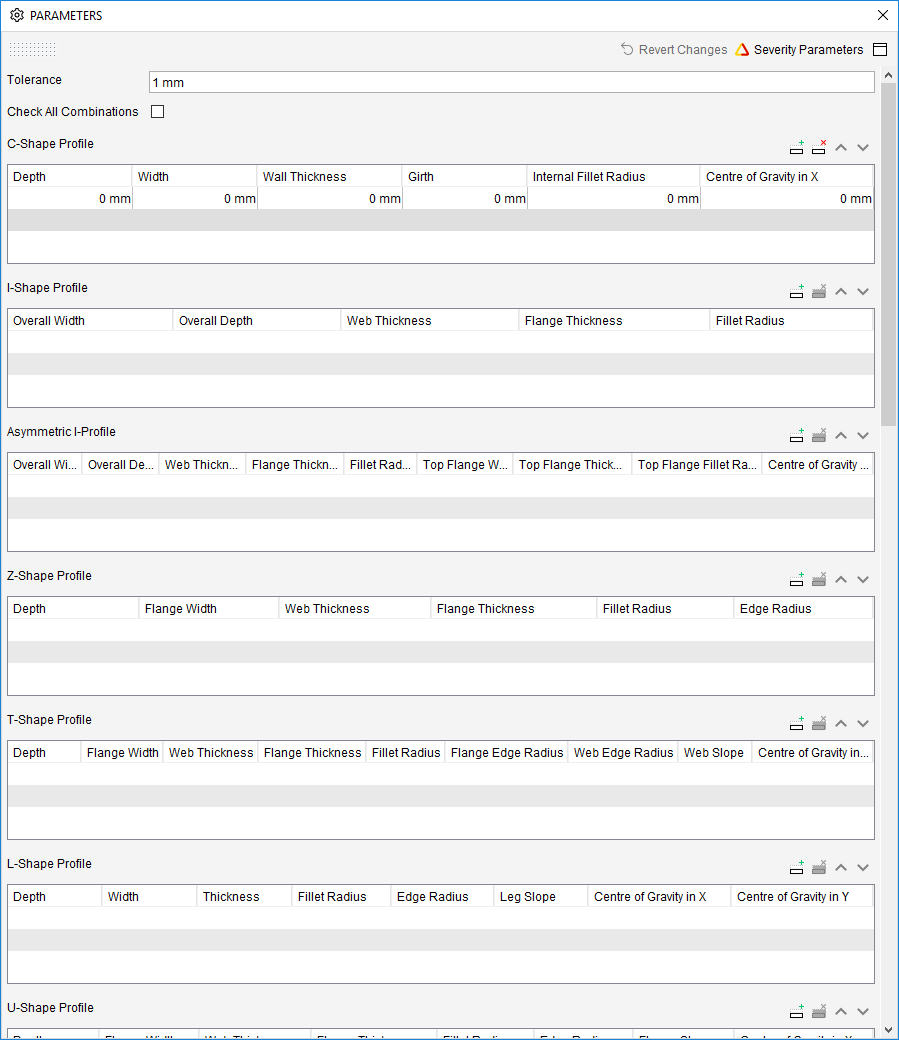Move C-Shape Profile row down
The width and height of the screenshot is (899, 1040).
863,147
